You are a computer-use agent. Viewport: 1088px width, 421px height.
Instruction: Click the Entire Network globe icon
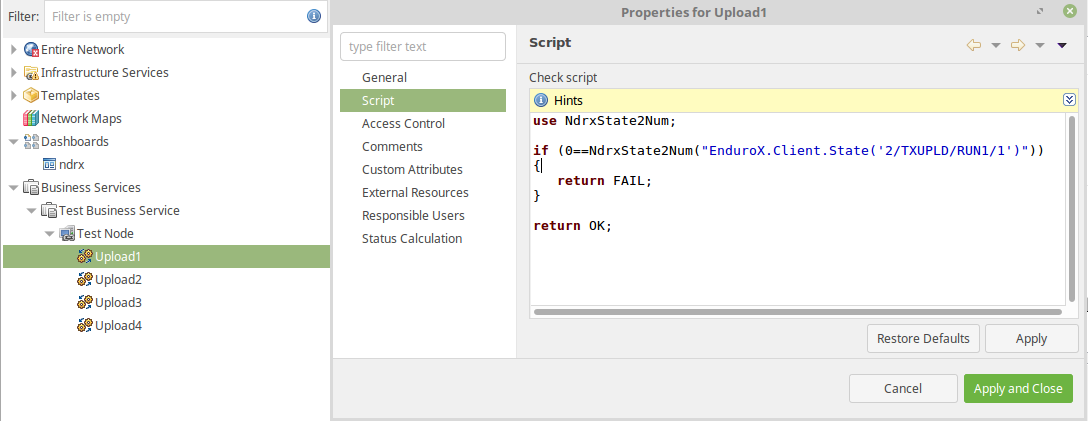31,49
